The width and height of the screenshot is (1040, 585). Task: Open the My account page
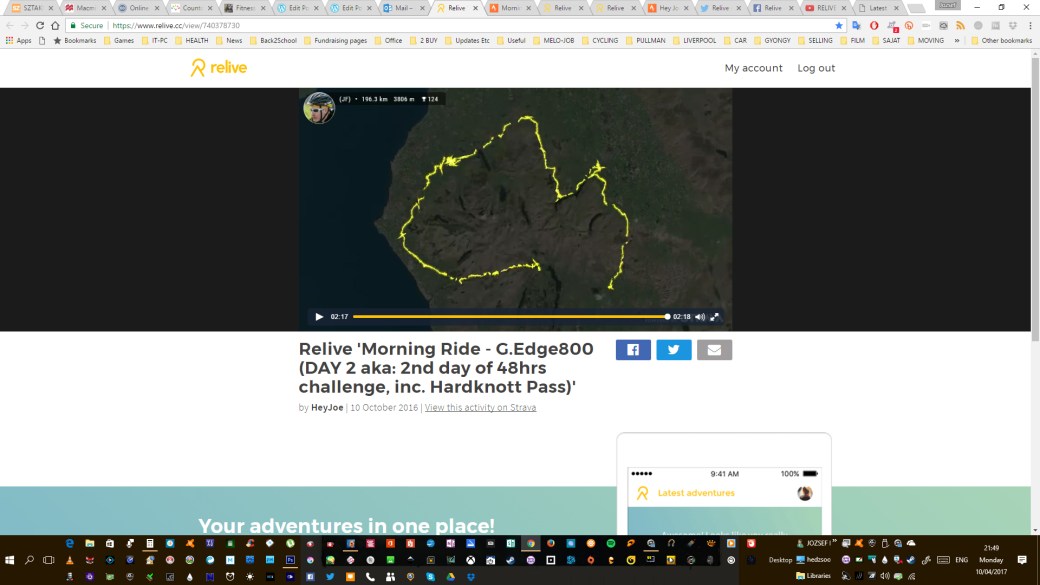pyautogui.click(x=753, y=68)
